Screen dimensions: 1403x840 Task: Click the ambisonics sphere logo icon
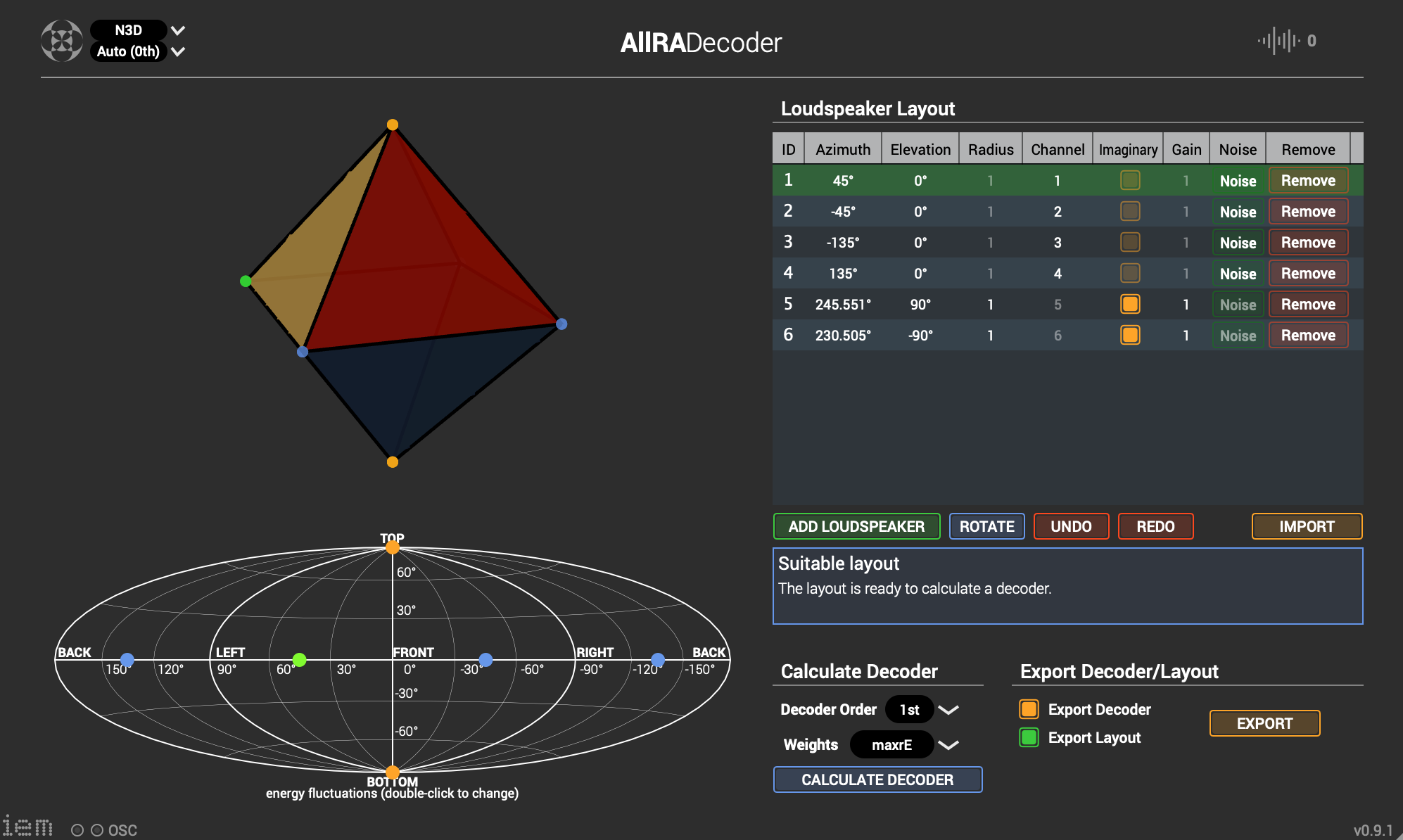pyautogui.click(x=61, y=41)
